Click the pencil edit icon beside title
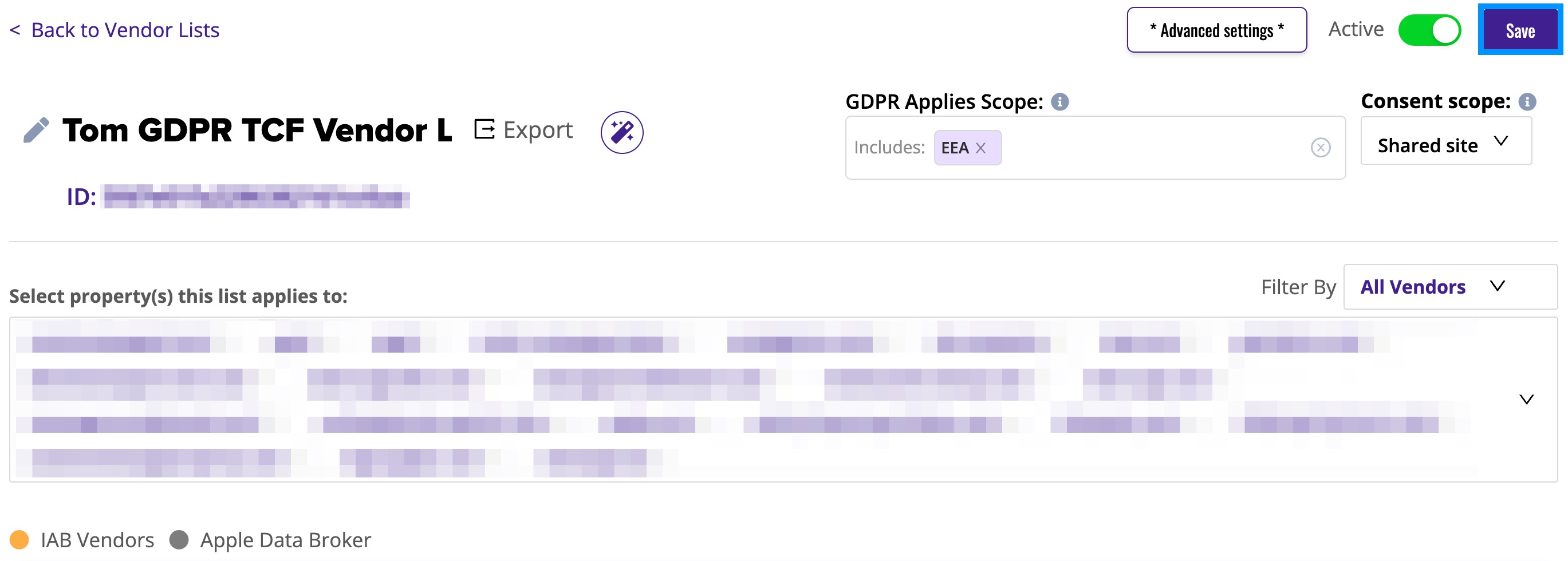This screenshot has width=1568, height=561. point(36,130)
